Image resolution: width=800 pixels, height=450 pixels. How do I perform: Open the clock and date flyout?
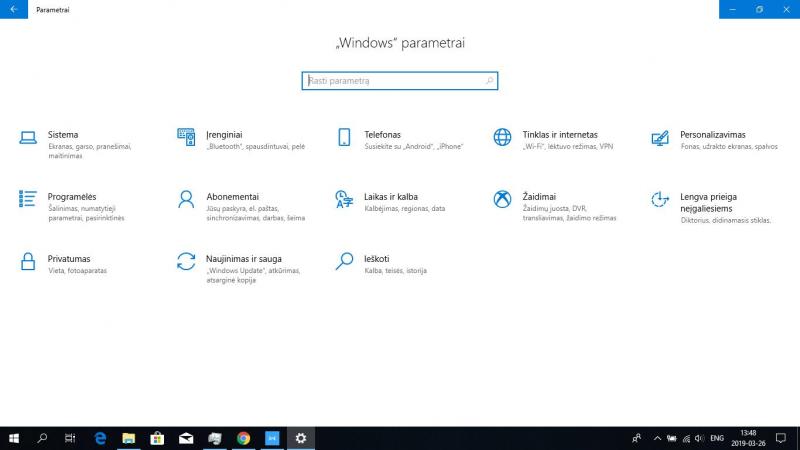[x=748, y=438]
